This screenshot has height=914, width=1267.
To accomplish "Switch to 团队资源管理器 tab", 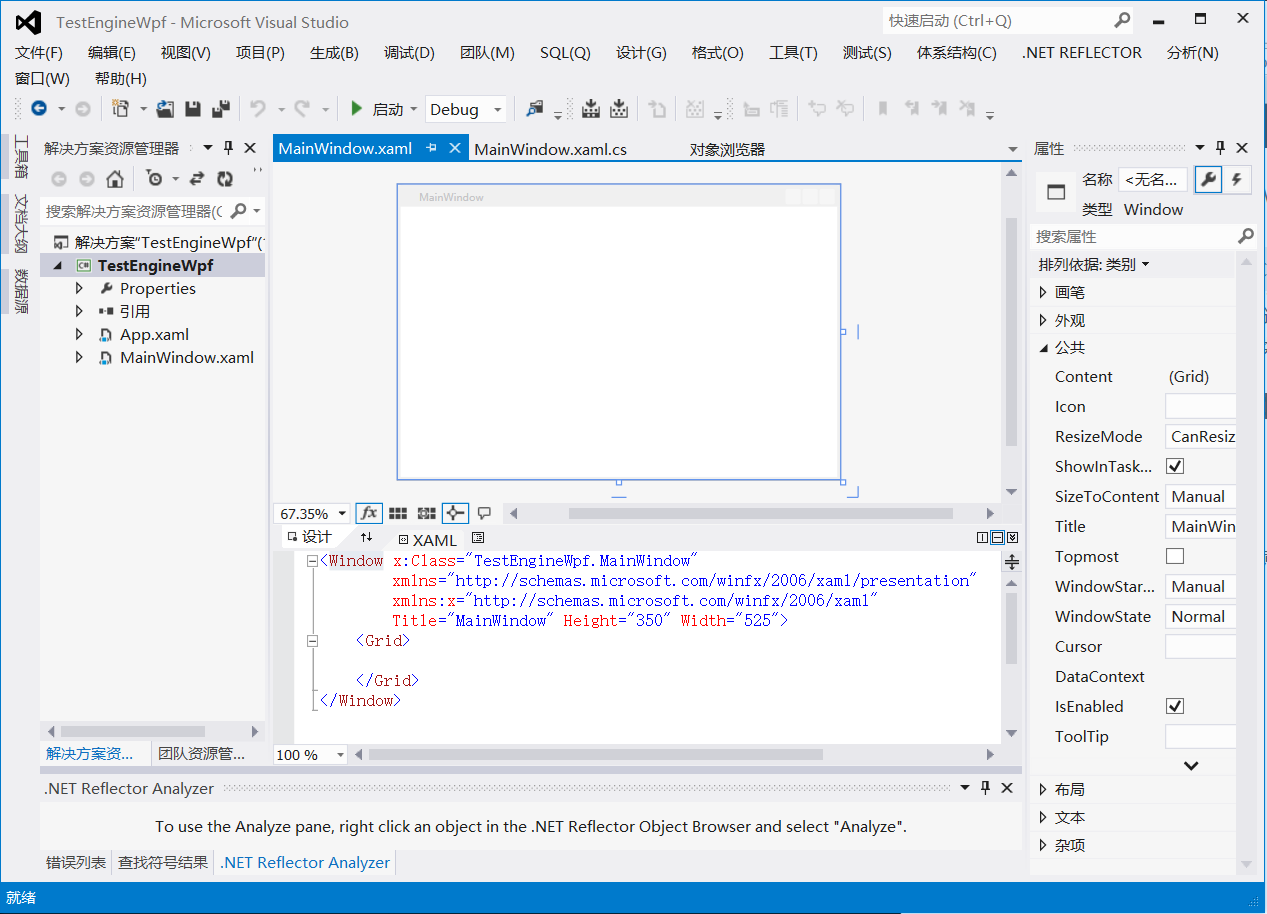I will tap(201, 754).
